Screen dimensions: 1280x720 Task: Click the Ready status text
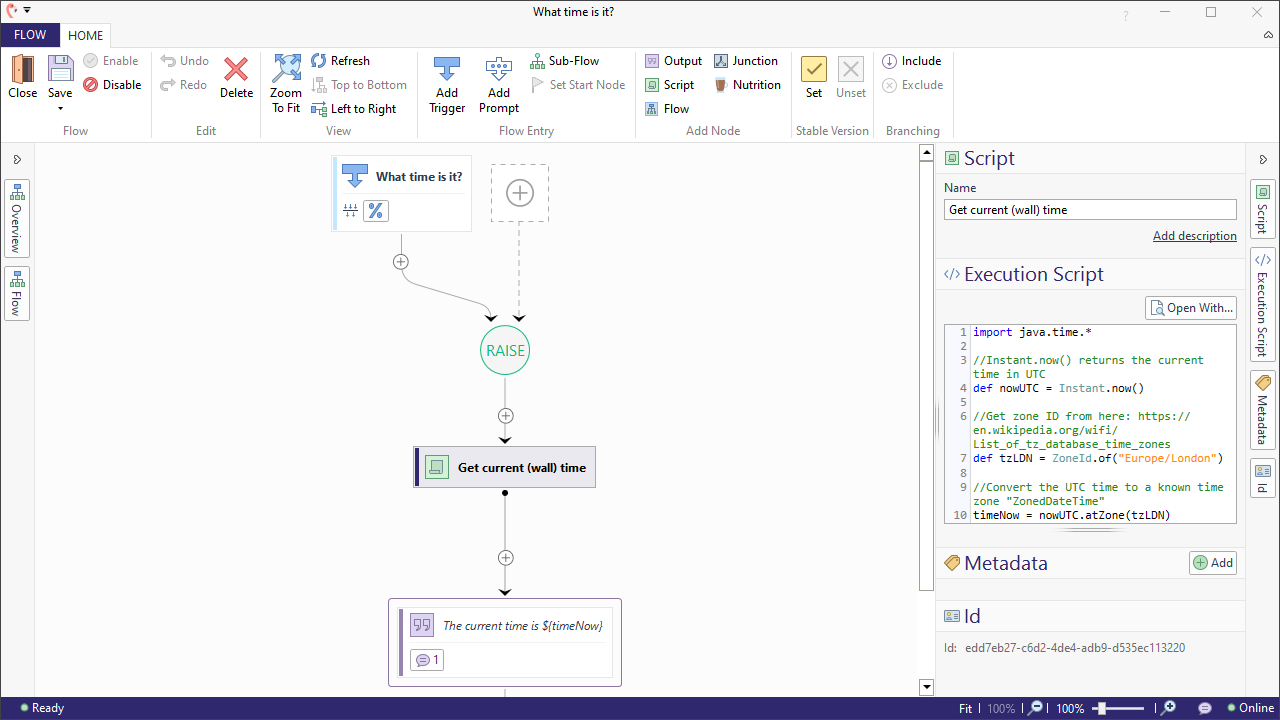(42, 708)
